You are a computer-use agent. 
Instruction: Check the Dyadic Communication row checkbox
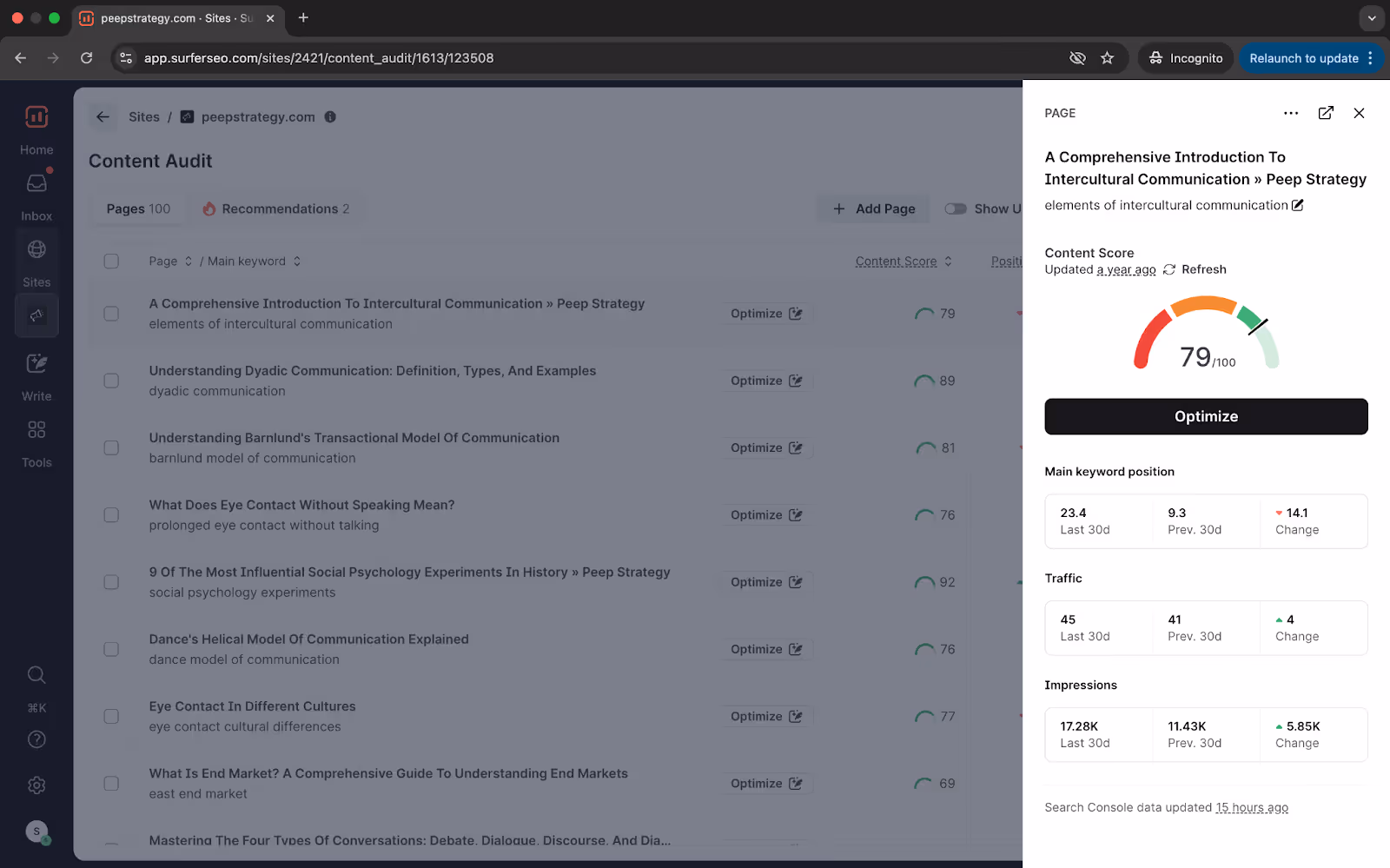click(x=111, y=381)
